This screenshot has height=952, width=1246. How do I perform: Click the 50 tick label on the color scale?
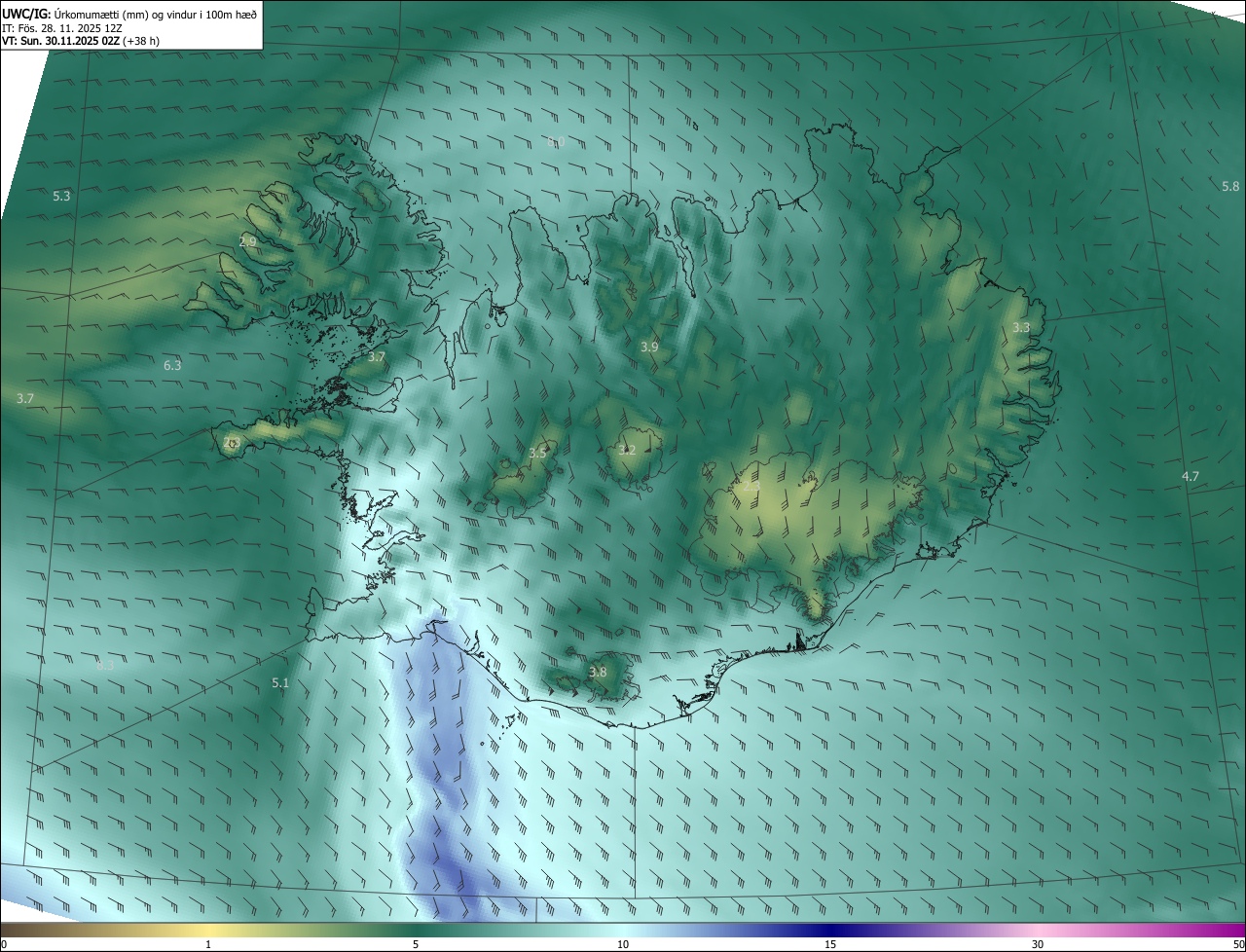tap(1237, 944)
